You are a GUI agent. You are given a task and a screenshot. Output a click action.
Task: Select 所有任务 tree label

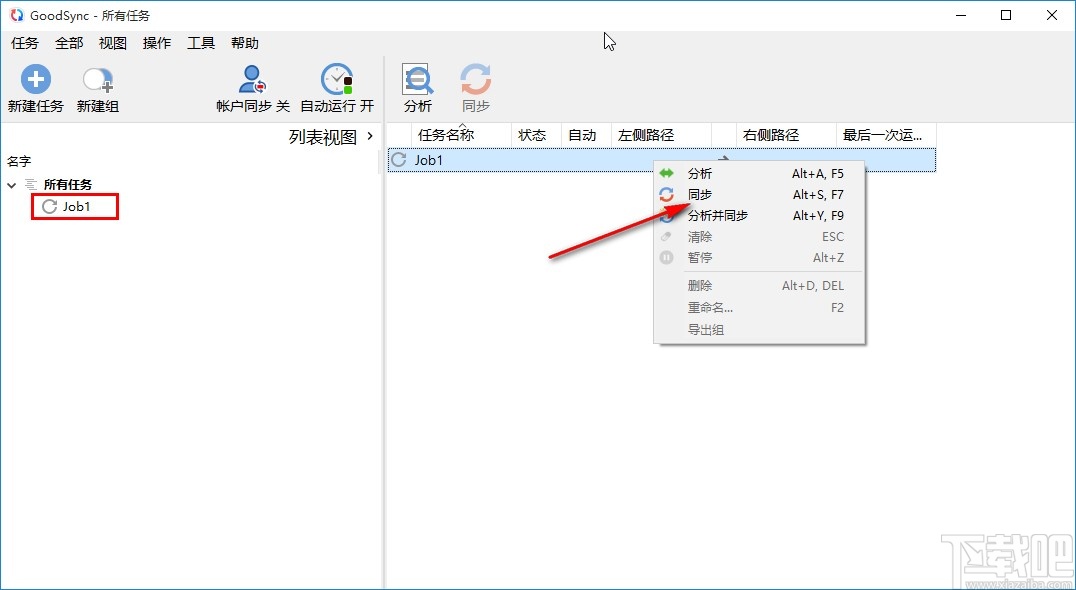[68, 185]
